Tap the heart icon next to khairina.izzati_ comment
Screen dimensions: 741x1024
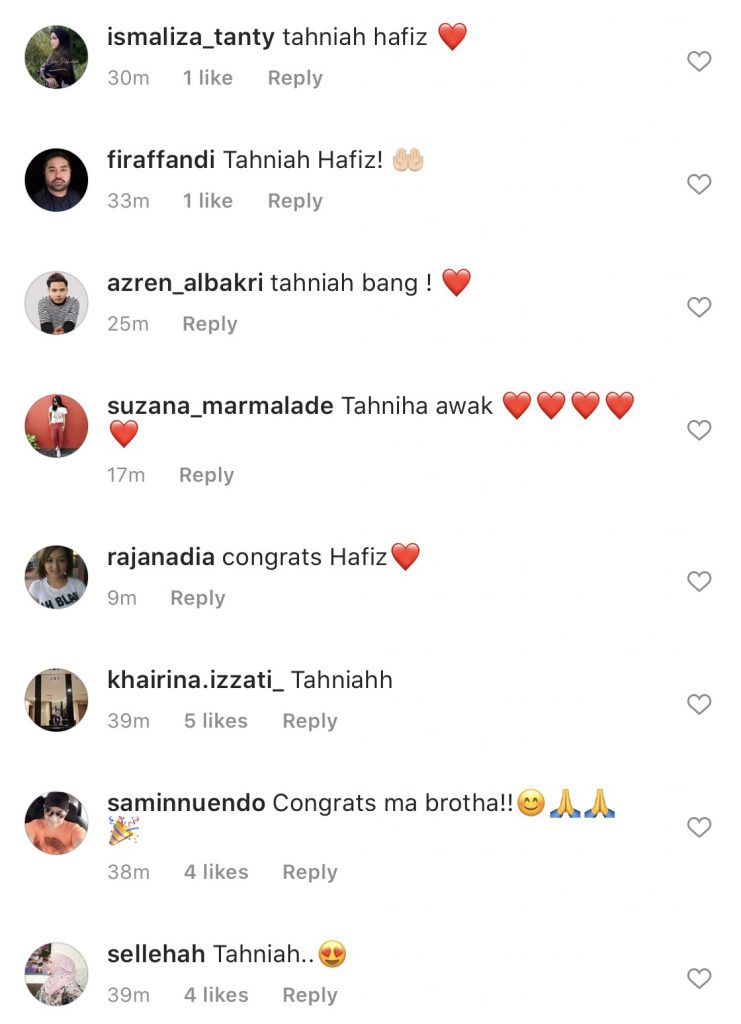click(x=699, y=704)
